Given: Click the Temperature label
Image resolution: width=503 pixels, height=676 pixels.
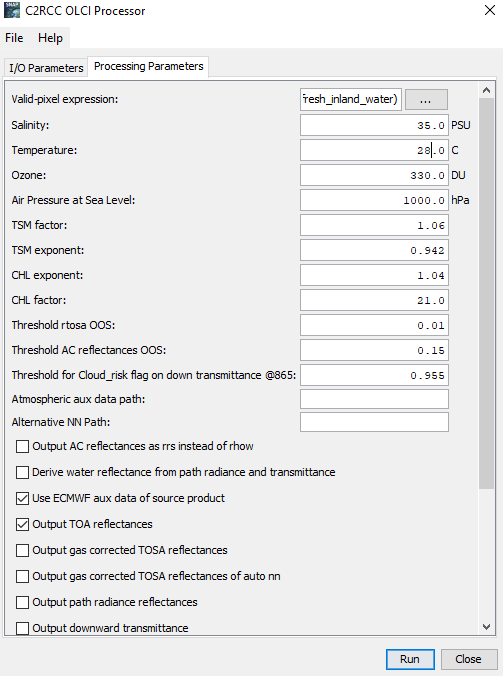Looking at the screenshot, I should coord(44,150).
